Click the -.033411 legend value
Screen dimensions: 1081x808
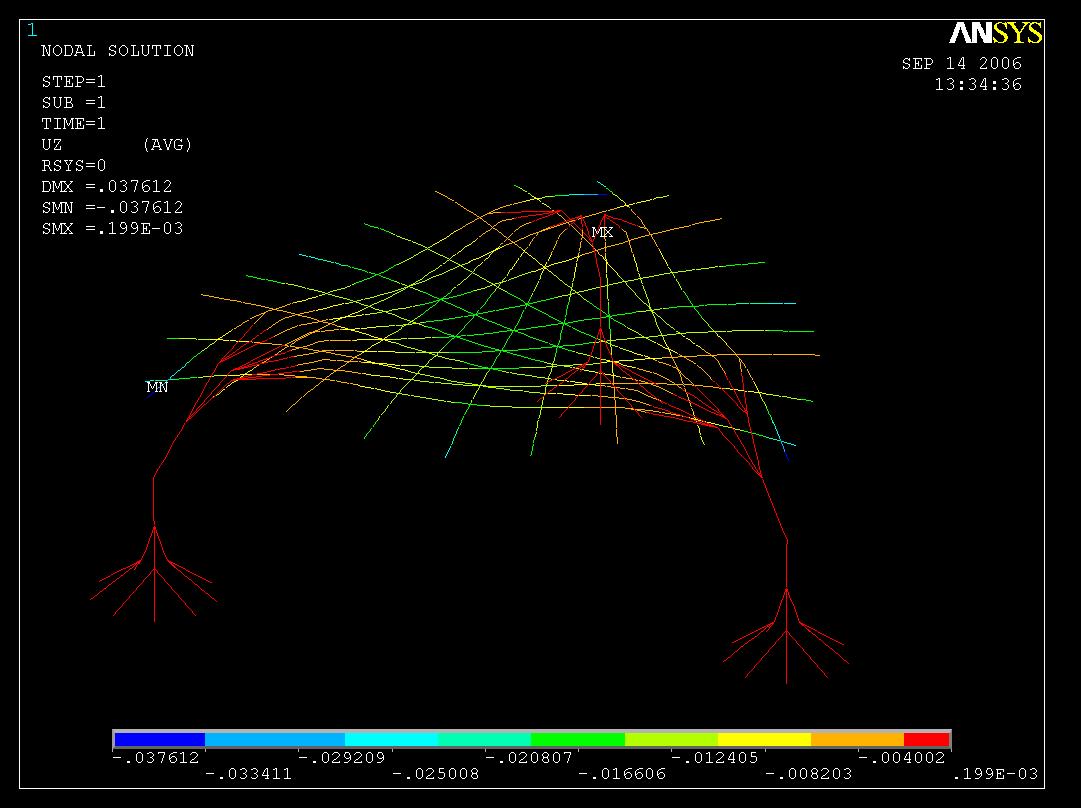point(249,774)
